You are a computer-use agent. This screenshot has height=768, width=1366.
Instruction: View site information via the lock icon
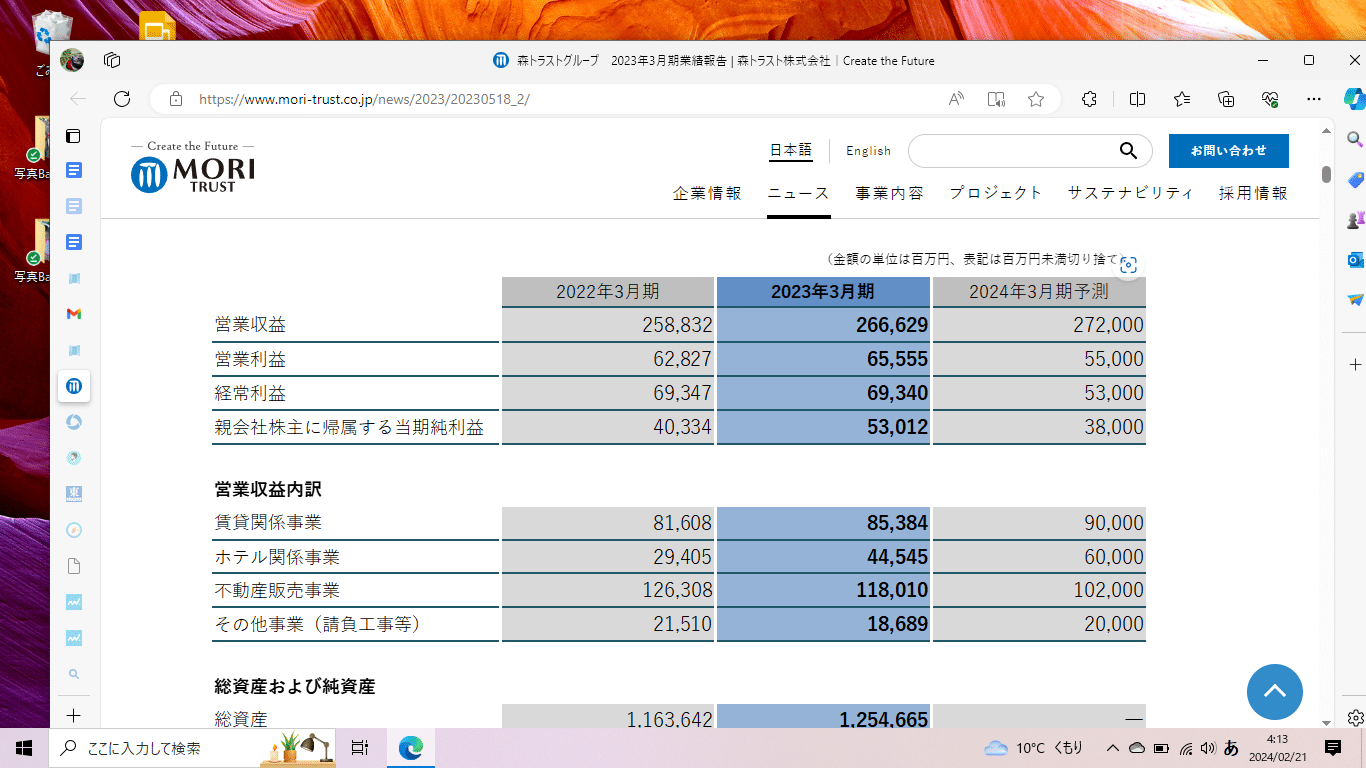176,99
